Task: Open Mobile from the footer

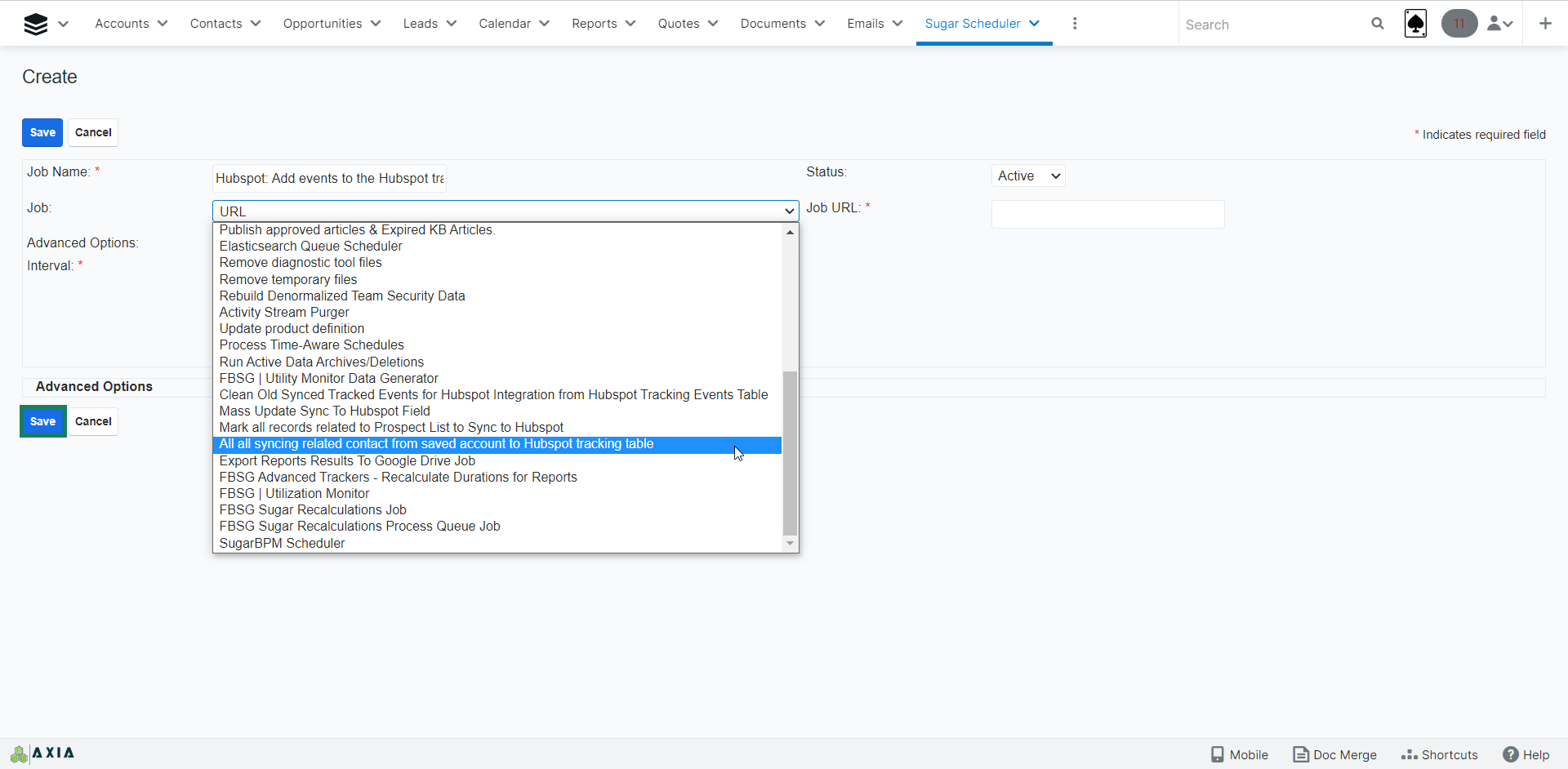Action: [1240, 754]
